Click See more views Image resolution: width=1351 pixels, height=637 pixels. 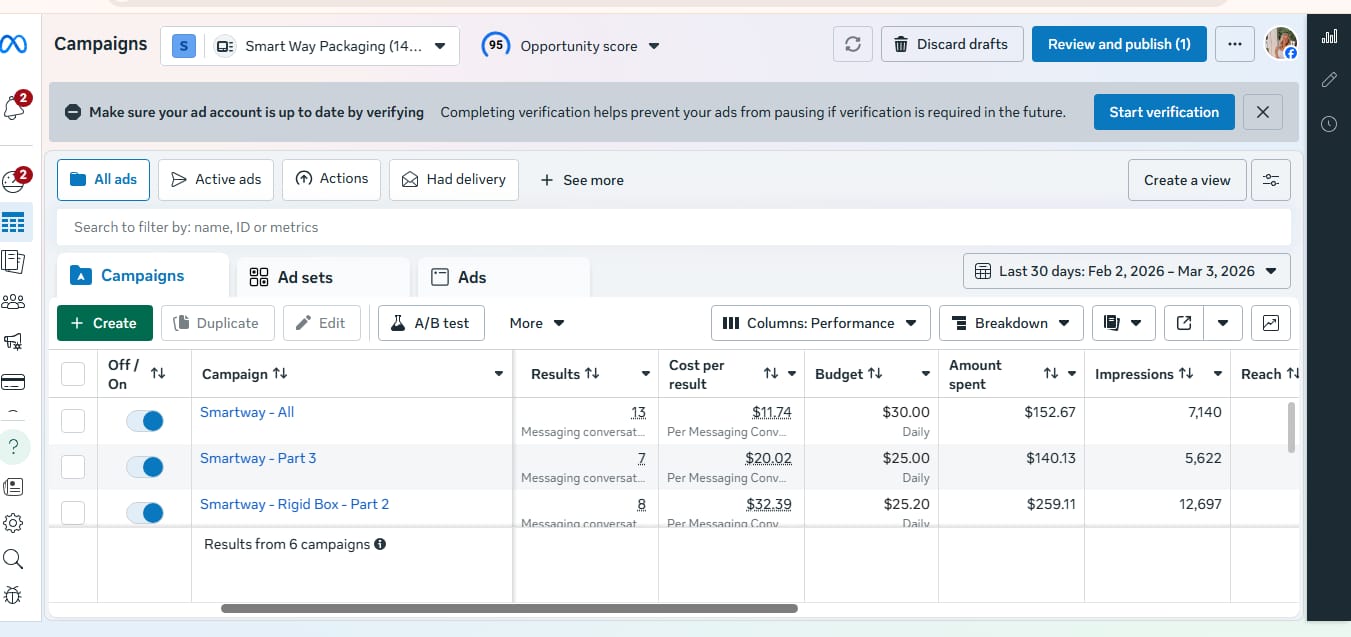tap(582, 180)
